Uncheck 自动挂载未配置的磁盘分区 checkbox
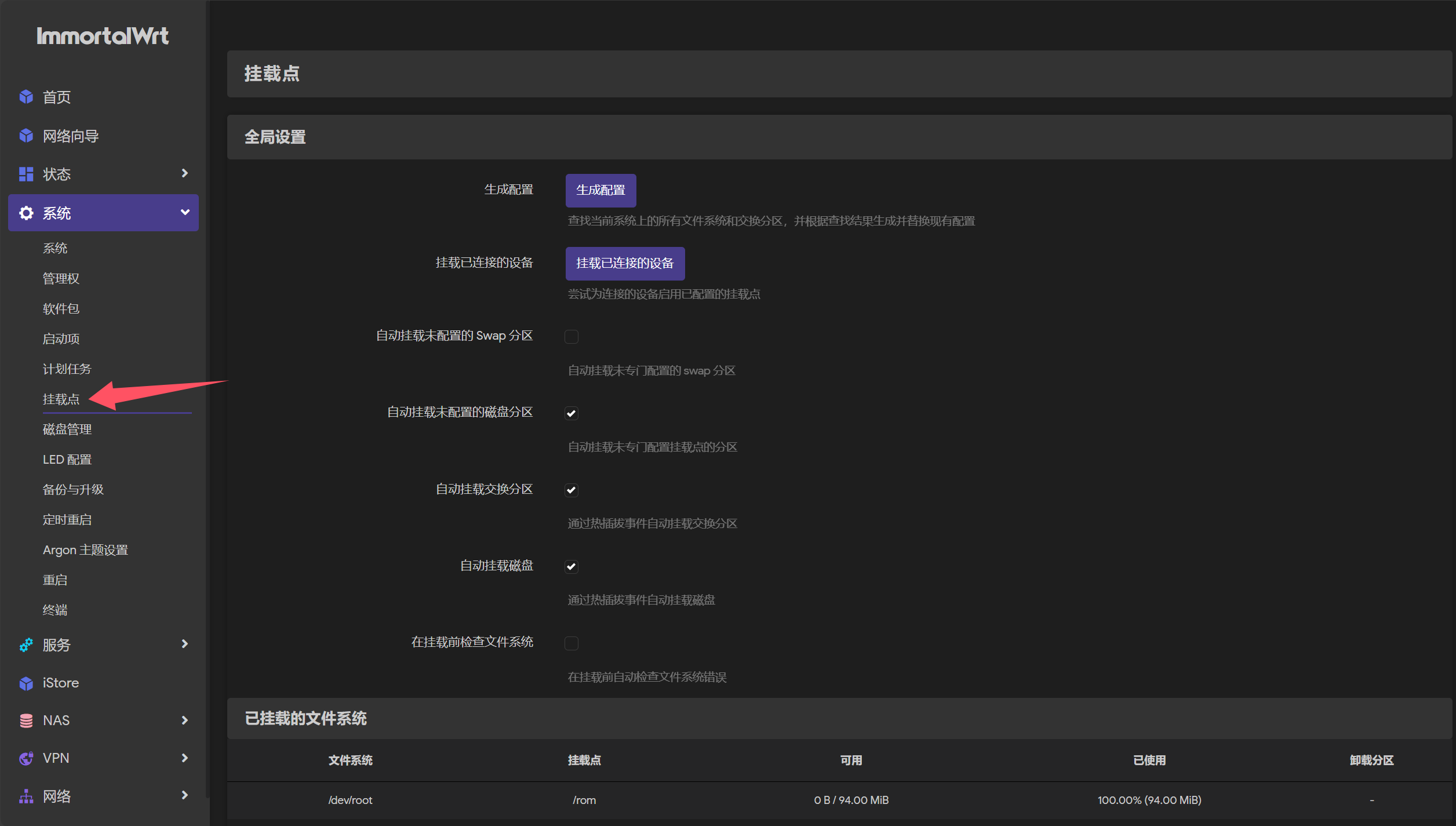Viewport: 1456px width, 826px height. pos(572,413)
